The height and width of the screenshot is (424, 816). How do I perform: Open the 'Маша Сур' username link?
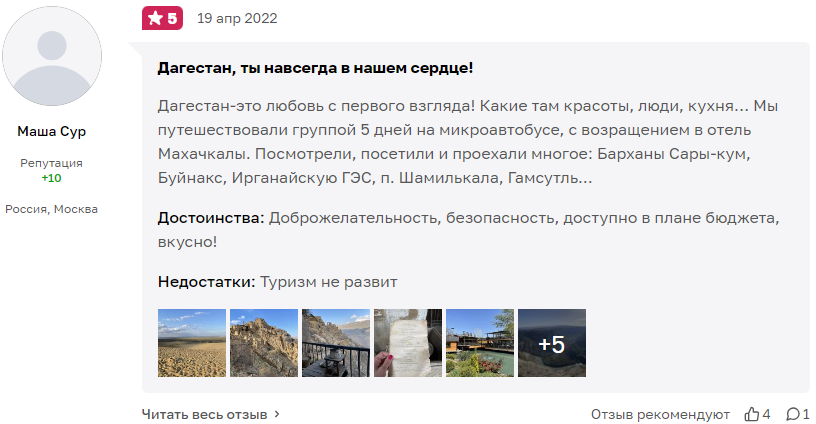click(52, 132)
